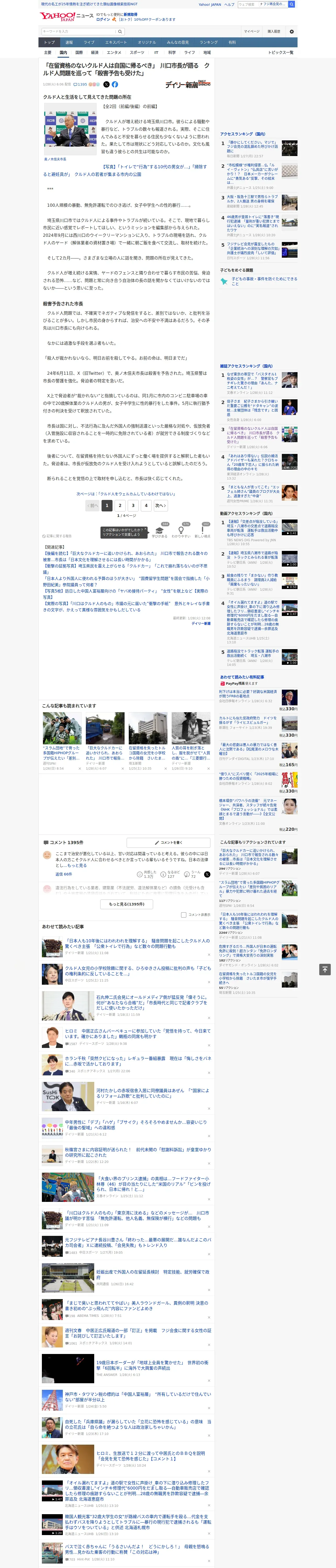Image resolution: width=336 pixels, height=1568 pixels.
Task: Share the article on Facebook
Action: click(x=115, y=85)
